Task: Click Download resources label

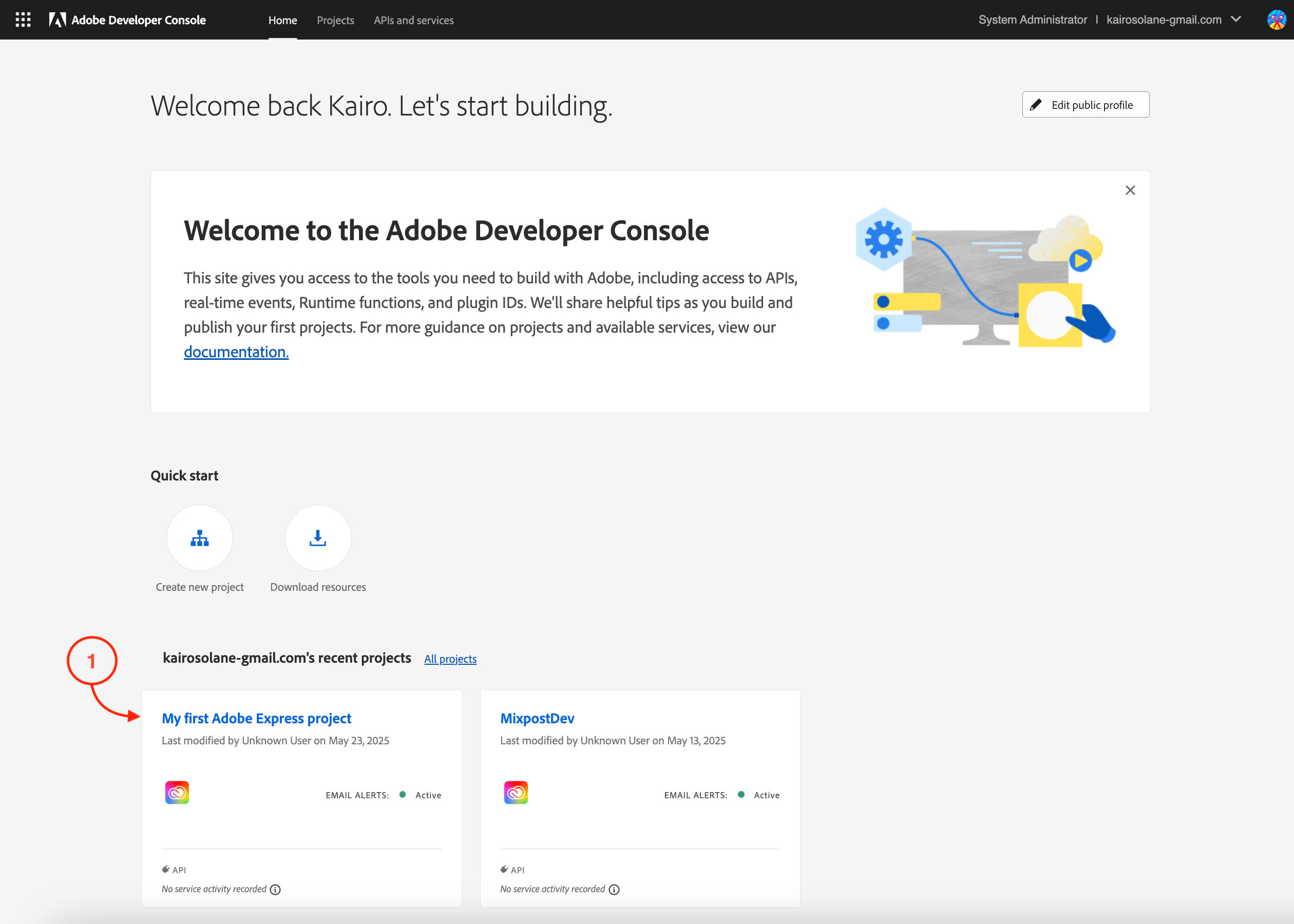Action: click(x=318, y=587)
